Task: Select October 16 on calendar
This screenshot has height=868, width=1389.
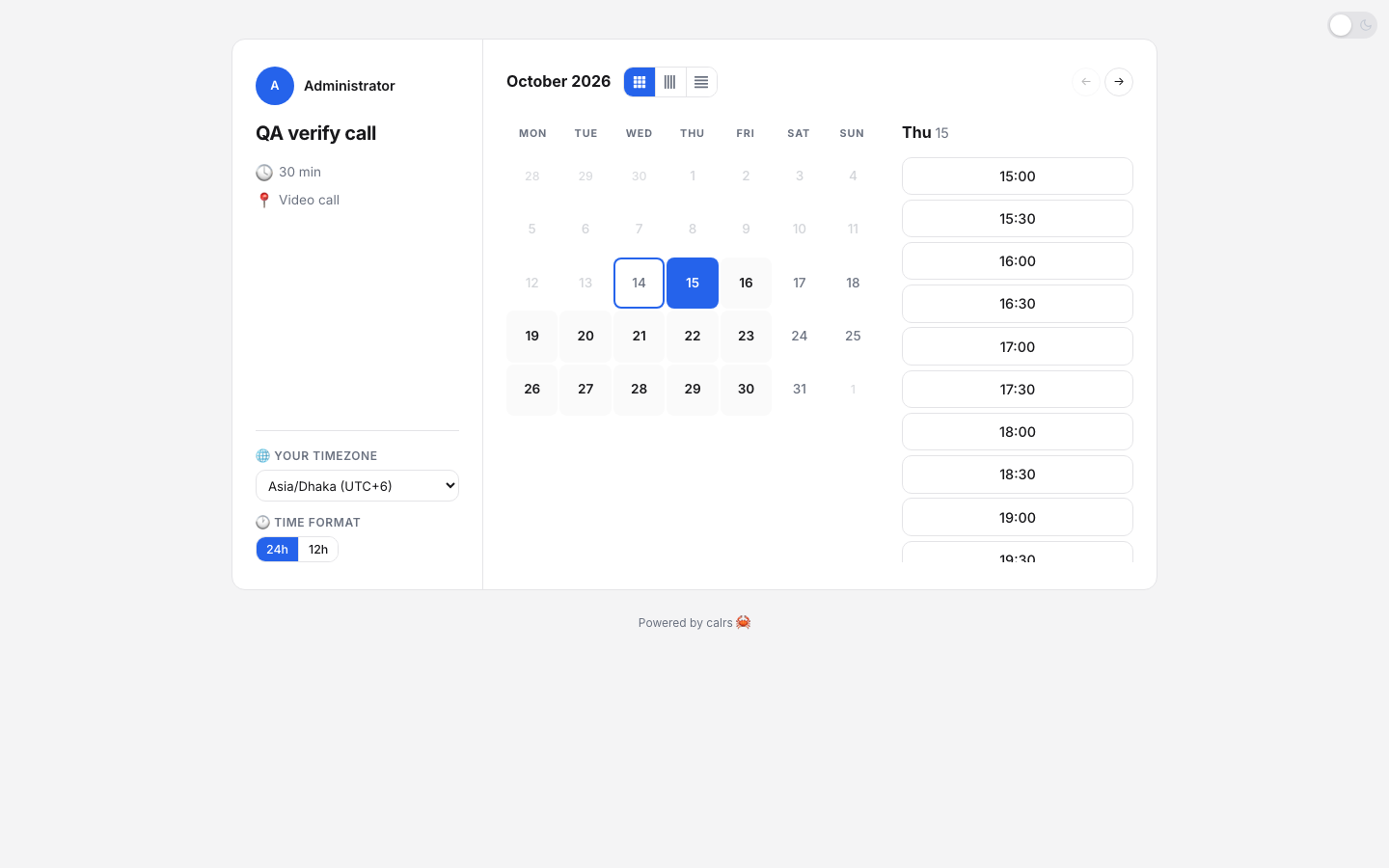Action: (746, 283)
